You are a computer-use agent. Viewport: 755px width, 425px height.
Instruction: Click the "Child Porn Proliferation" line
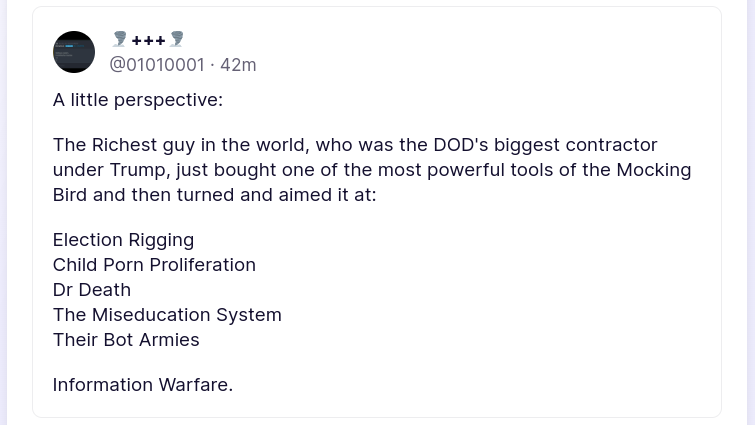point(154,265)
